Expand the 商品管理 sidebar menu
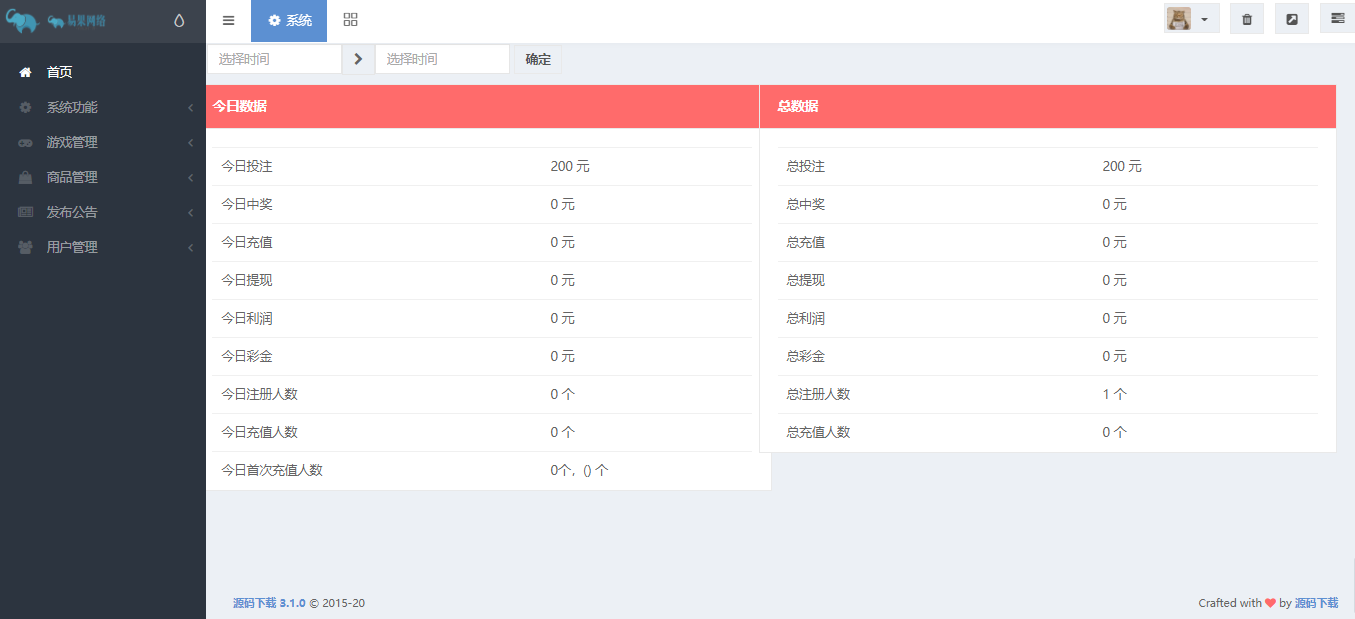1355x619 pixels. click(72, 177)
